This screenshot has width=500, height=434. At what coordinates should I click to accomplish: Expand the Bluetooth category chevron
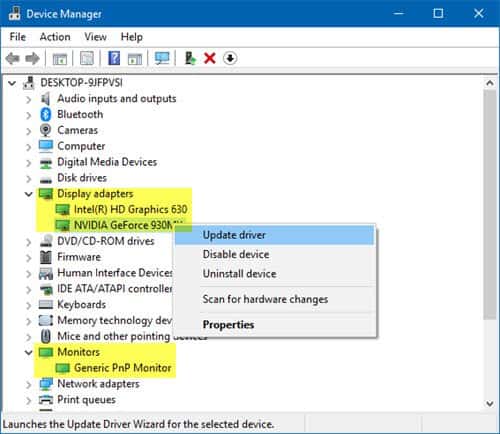[x=29, y=115]
